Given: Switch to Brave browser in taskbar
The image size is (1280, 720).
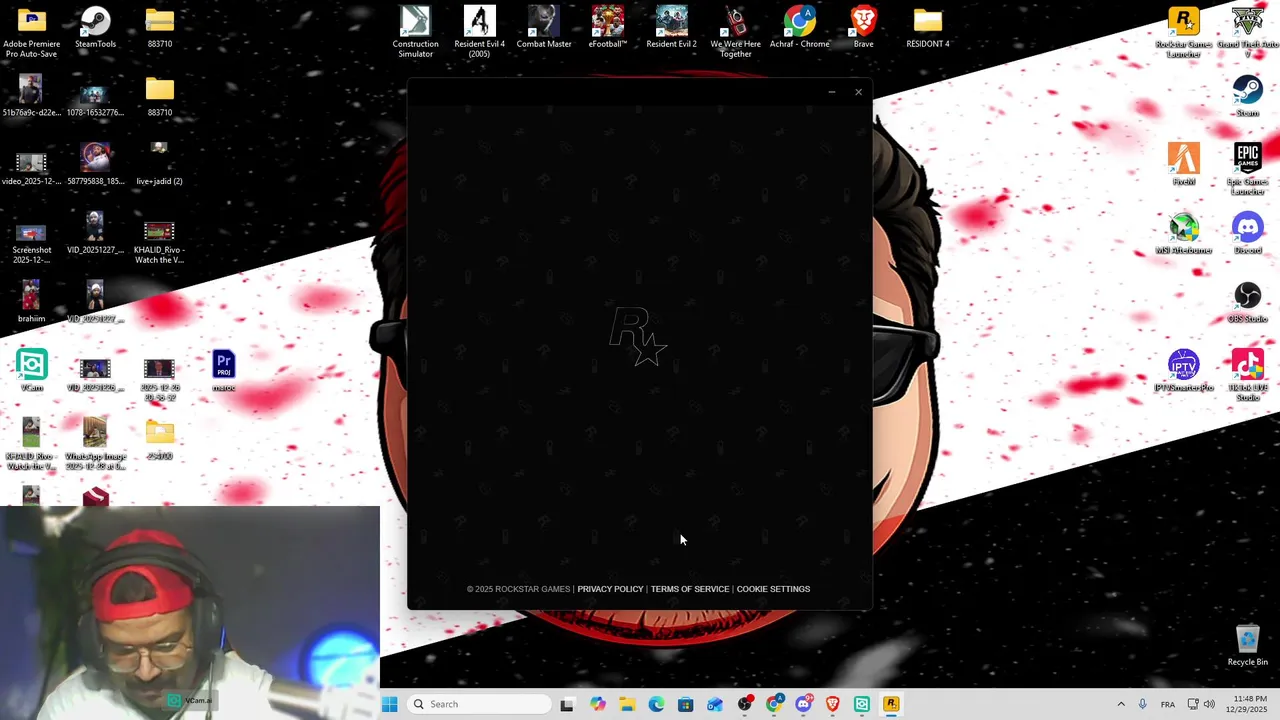Looking at the screenshot, I should coord(832,704).
